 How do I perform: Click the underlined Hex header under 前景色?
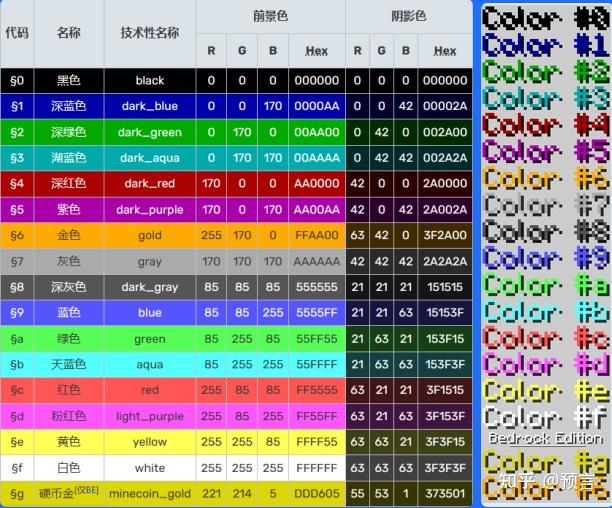pos(317,51)
